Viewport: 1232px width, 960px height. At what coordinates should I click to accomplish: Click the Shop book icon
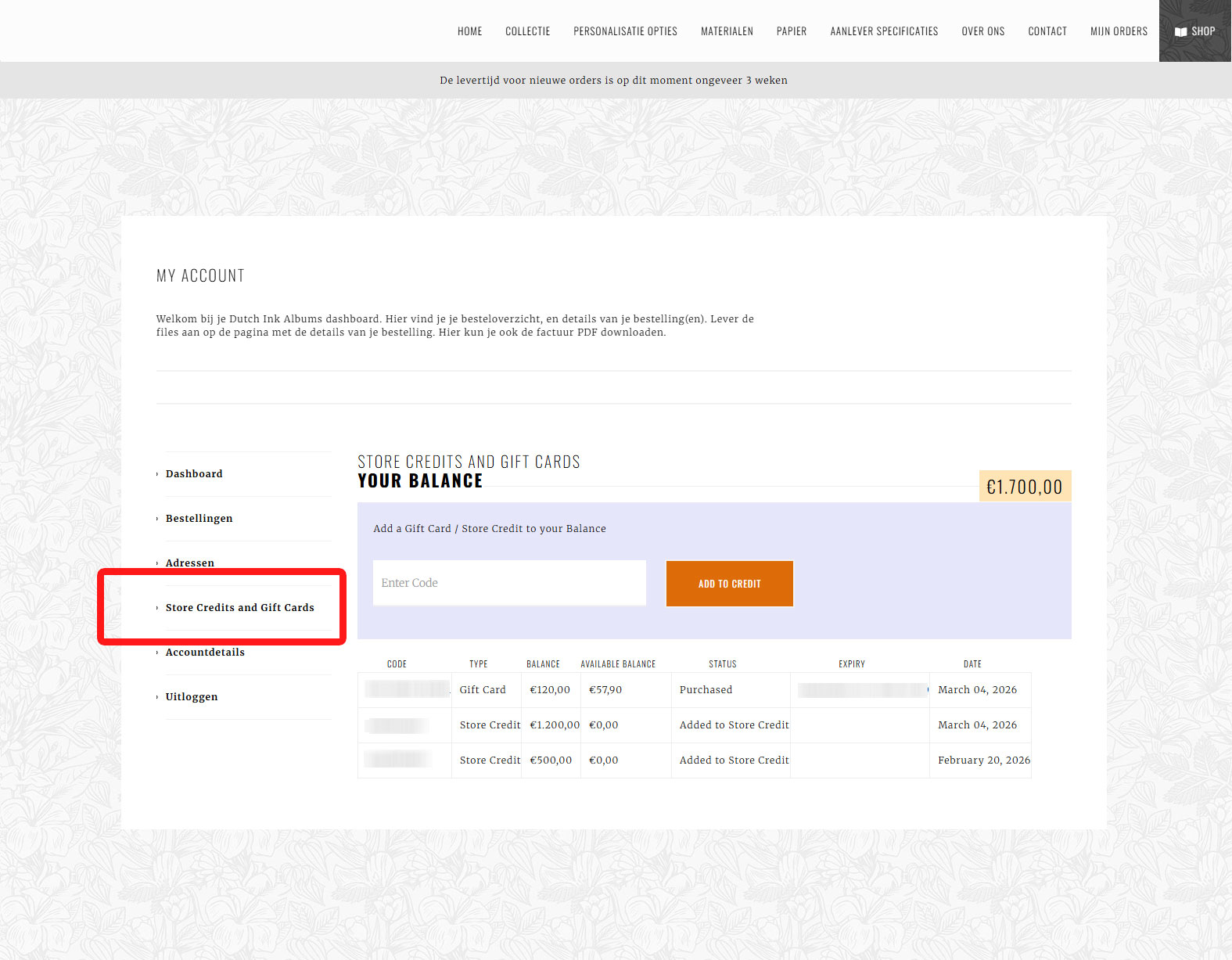click(1180, 31)
